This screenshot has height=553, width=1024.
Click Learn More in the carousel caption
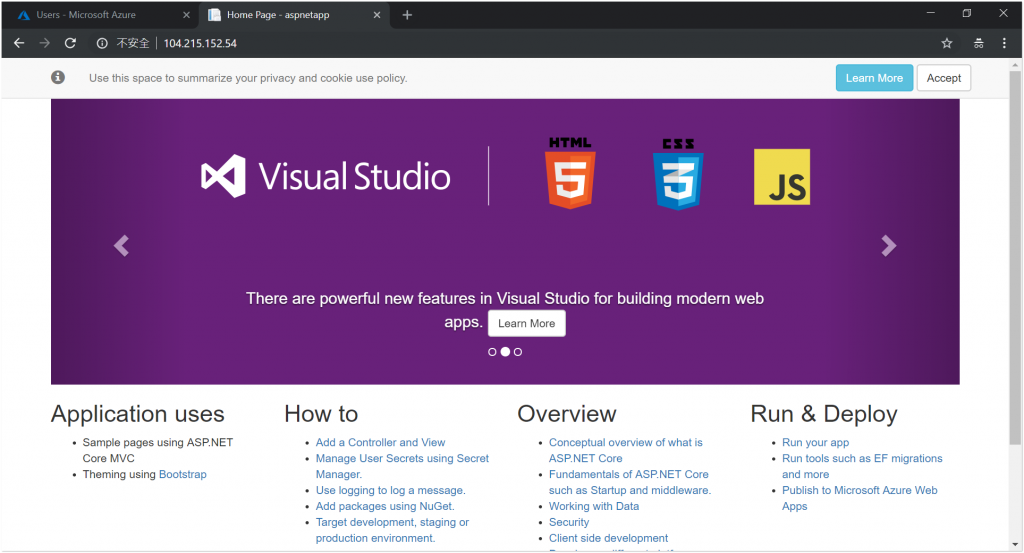point(526,323)
